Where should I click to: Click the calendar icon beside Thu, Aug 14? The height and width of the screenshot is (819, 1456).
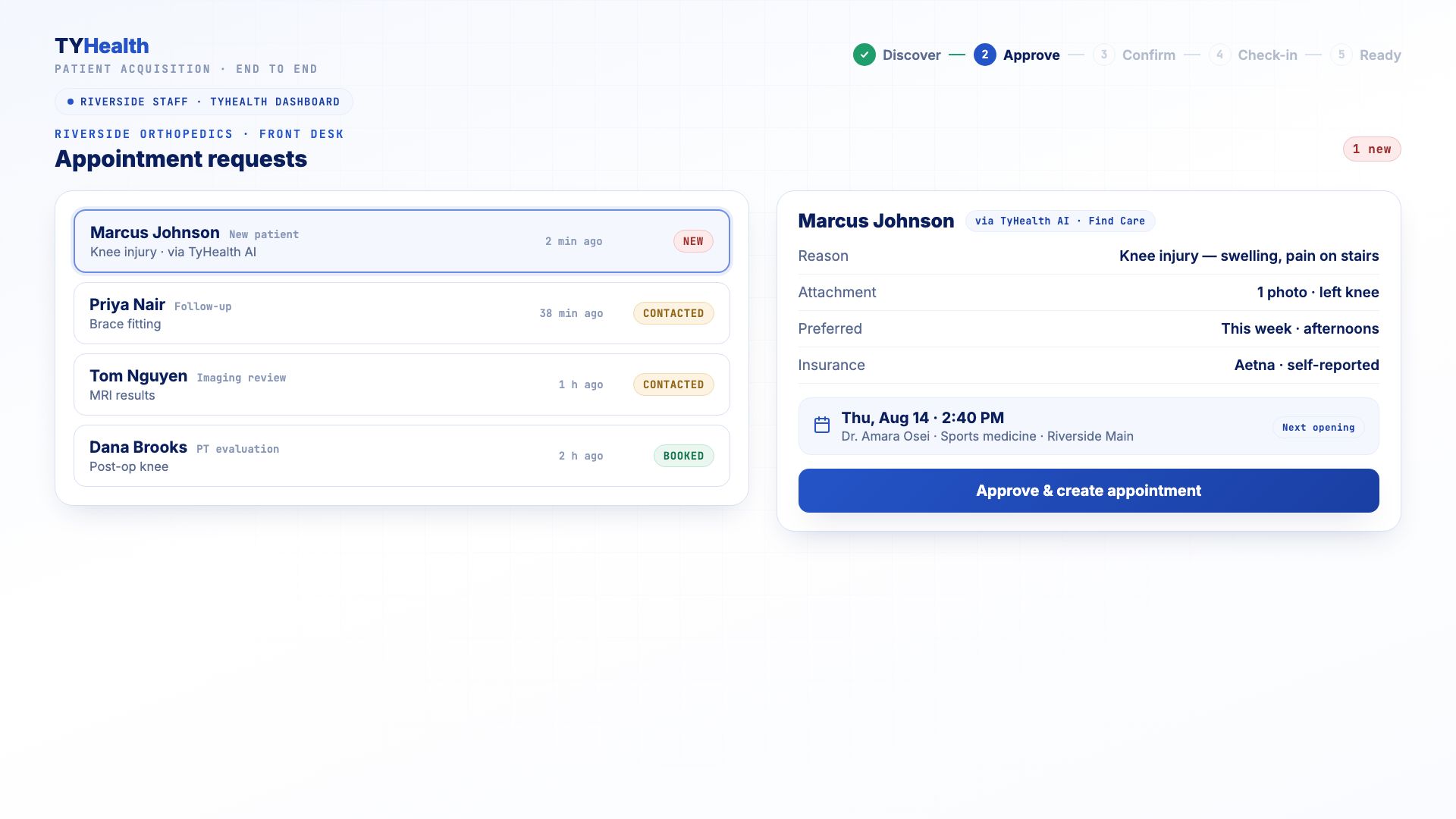coord(821,425)
